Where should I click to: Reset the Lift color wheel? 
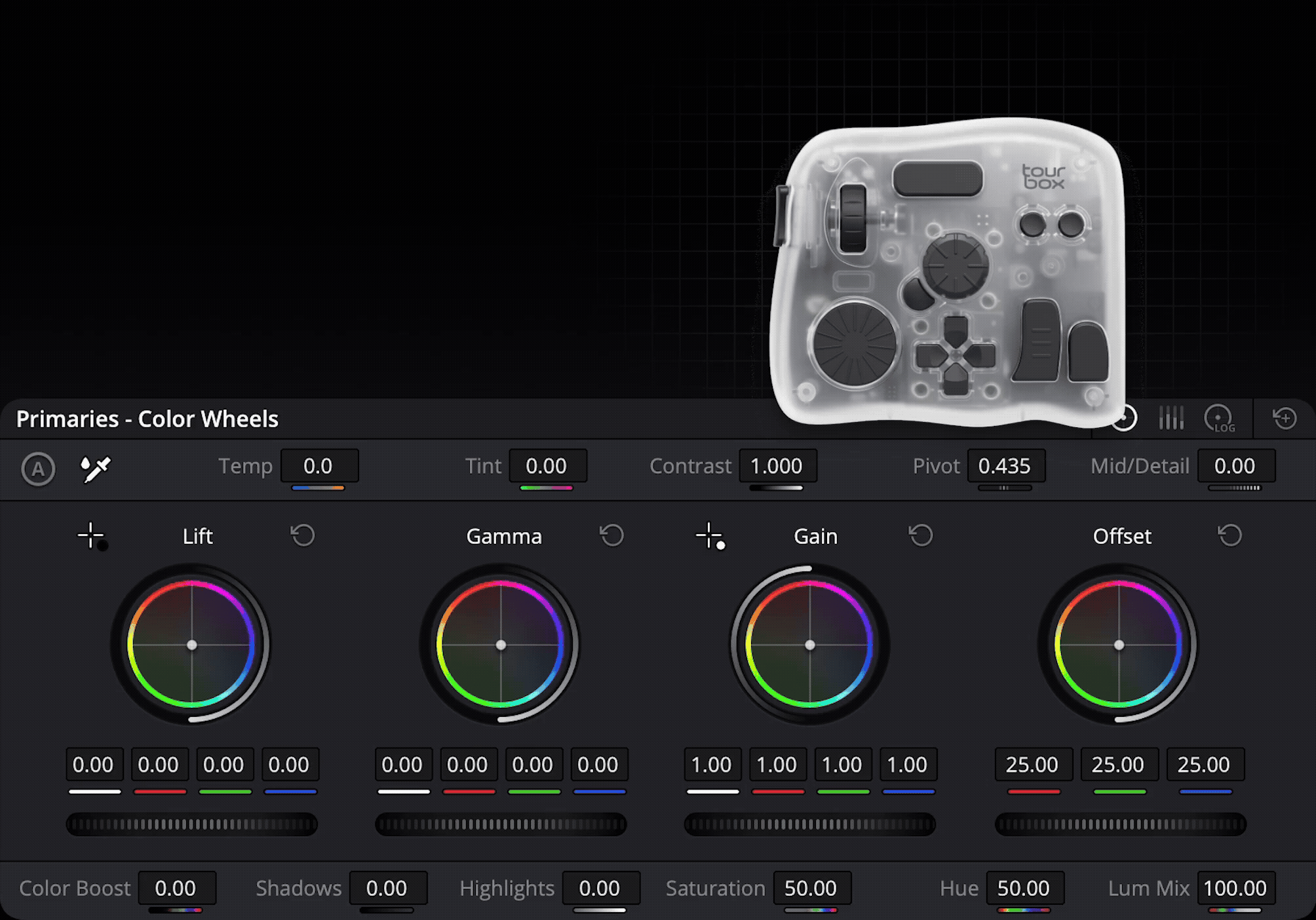pyautogui.click(x=303, y=535)
